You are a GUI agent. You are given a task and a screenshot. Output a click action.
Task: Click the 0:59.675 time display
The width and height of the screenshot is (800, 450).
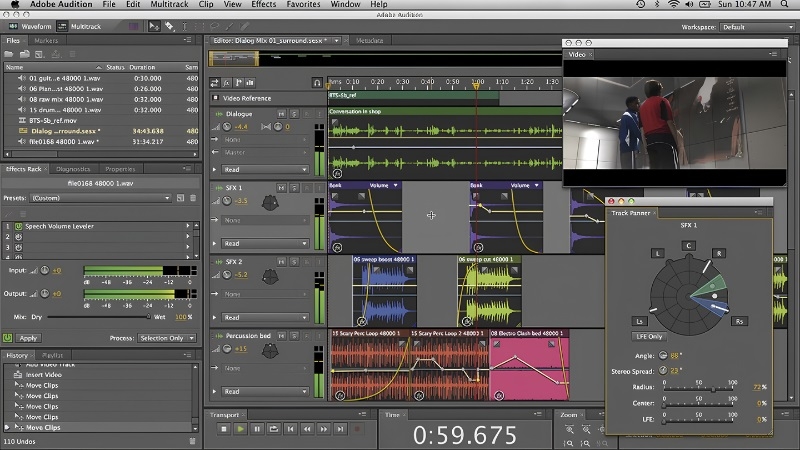(464, 435)
